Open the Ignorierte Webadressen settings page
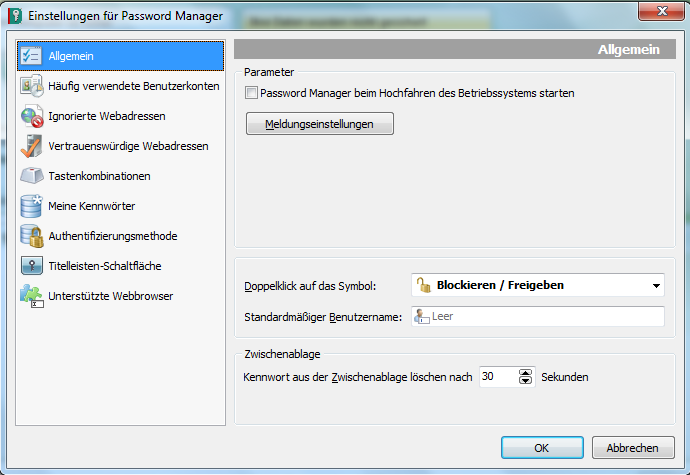The width and height of the screenshot is (690, 475). pos(107,116)
